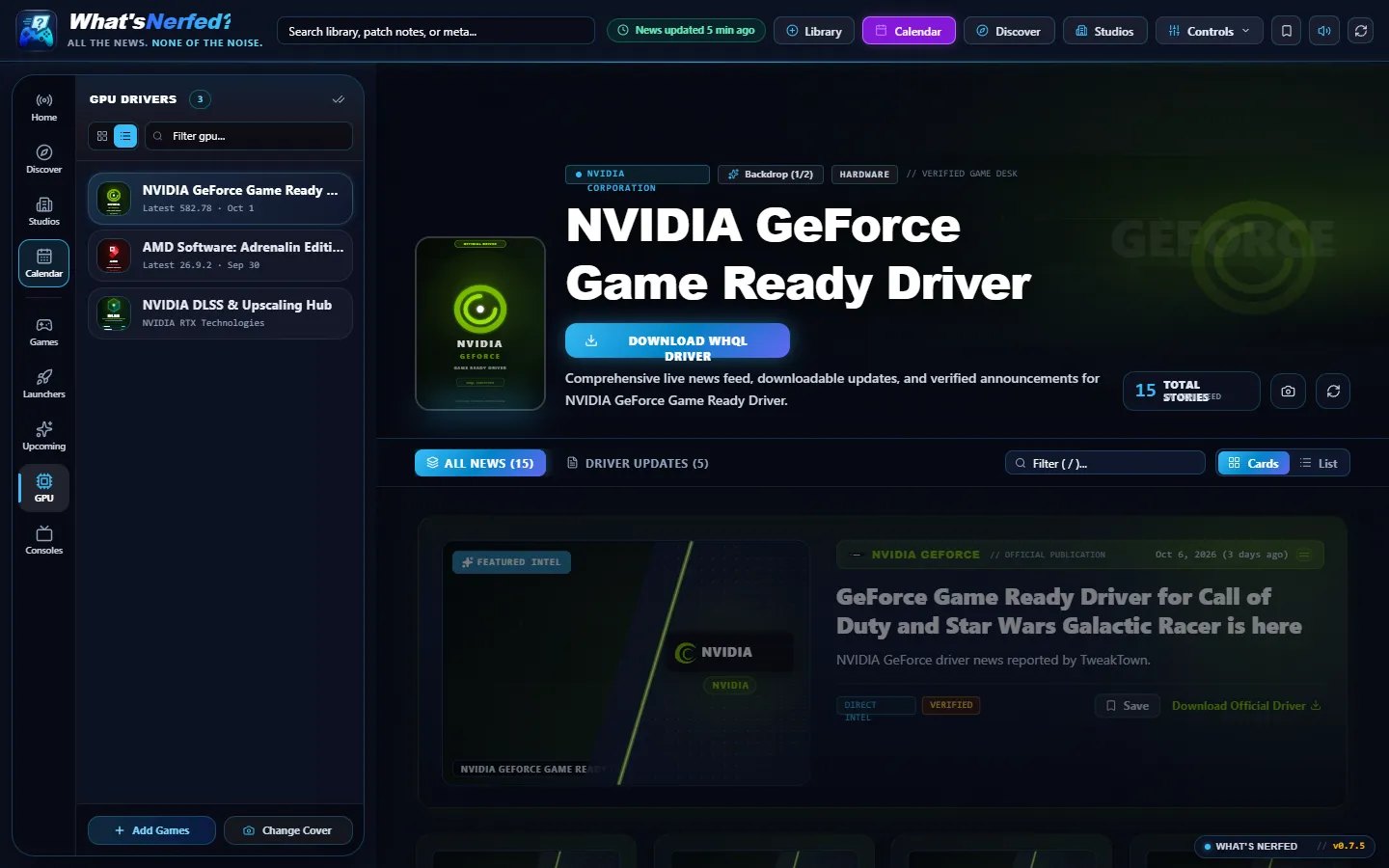The image size is (1389, 868).
Task: Switch to the All News (15) tab
Action: 480,463
